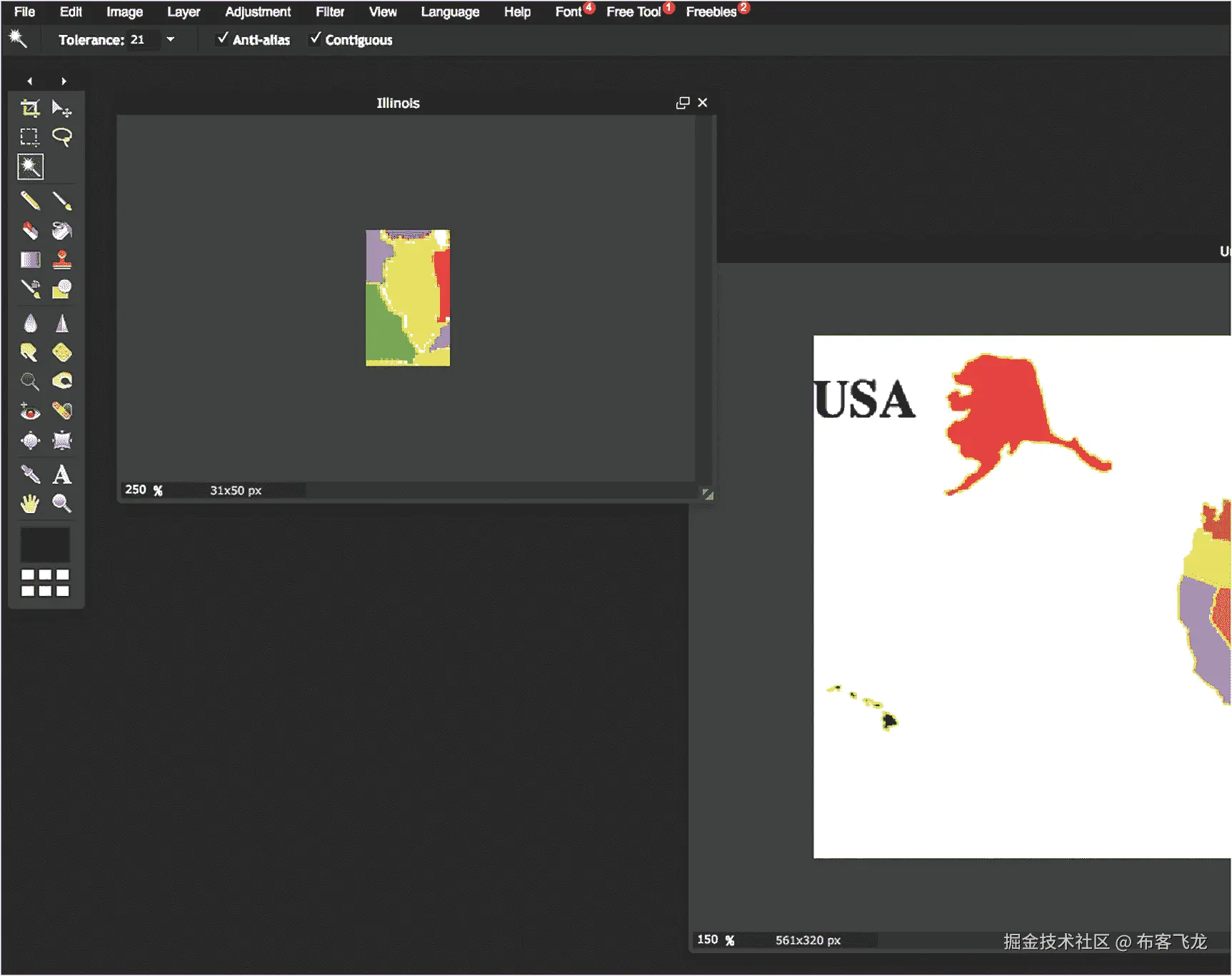The height and width of the screenshot is (976, 1232).
Task: Open the File menu
Action: [x=24, y=11]
